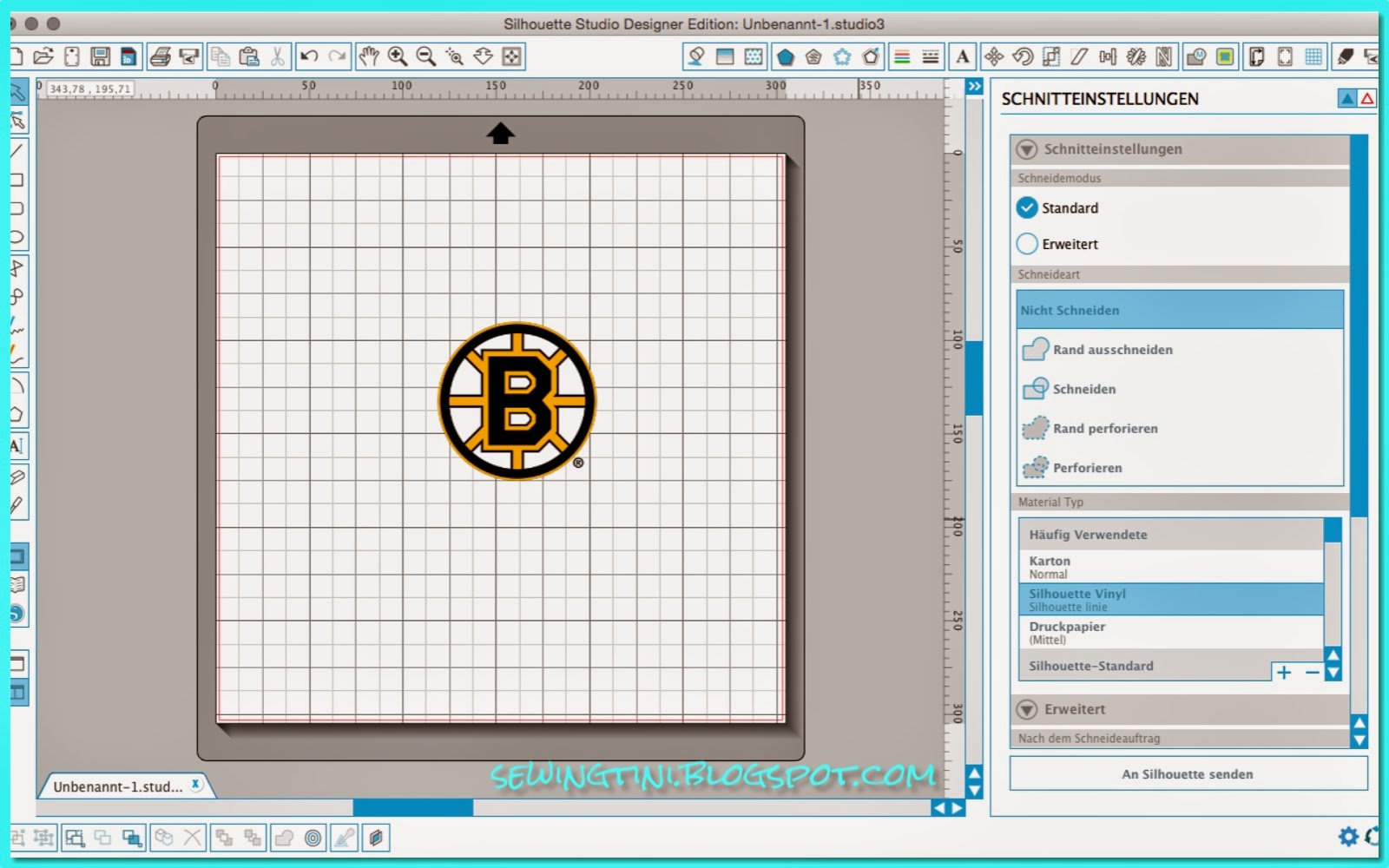The height and width of the screenshot is (868, 1389).
Task: Add a new material type with plus
Action: (x=1284, y=672)
